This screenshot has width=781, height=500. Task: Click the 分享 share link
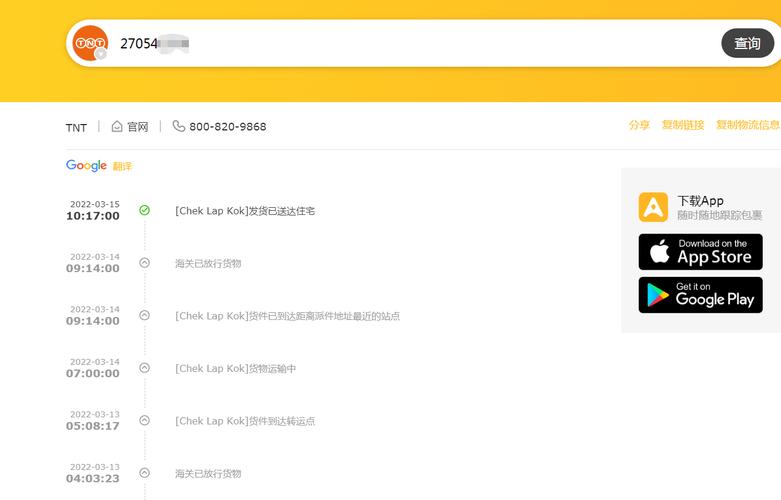(x=639, y=125)
